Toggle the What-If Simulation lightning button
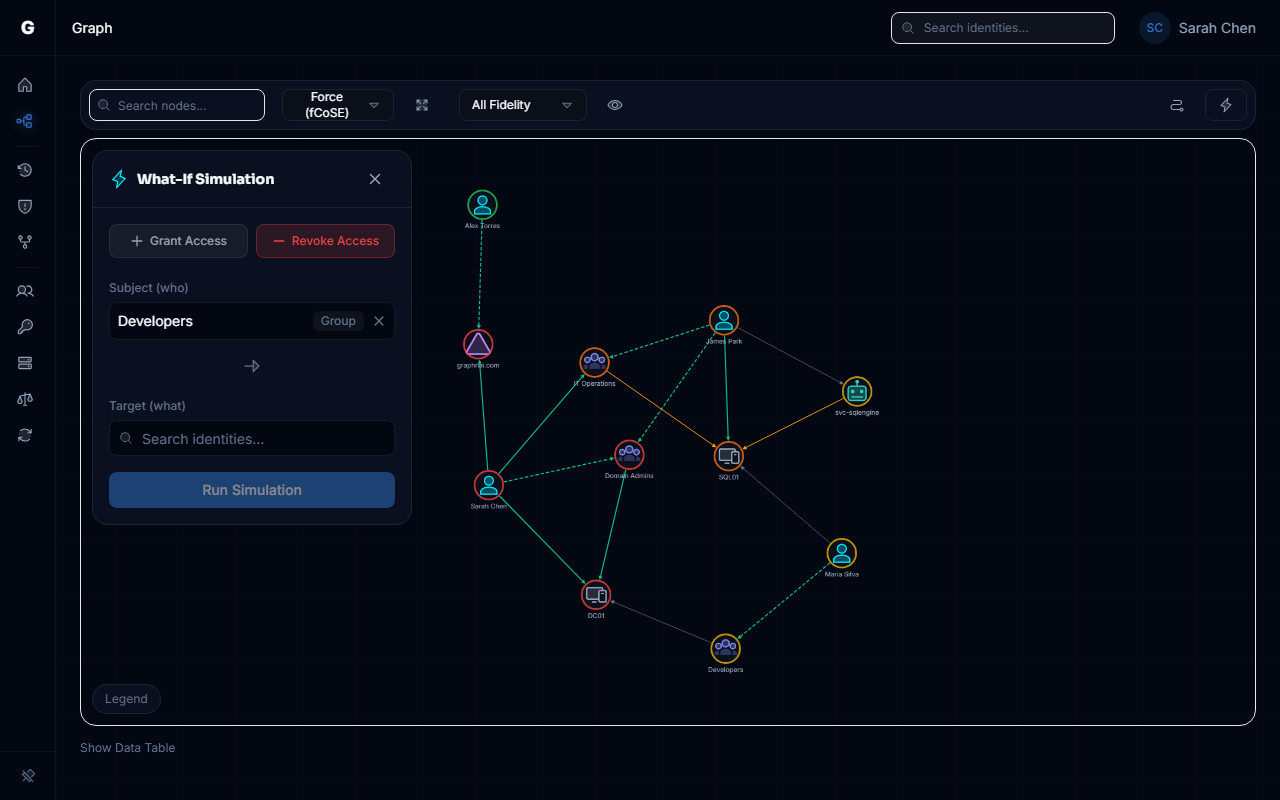 pyautogui.click(x=1226, y=105)
